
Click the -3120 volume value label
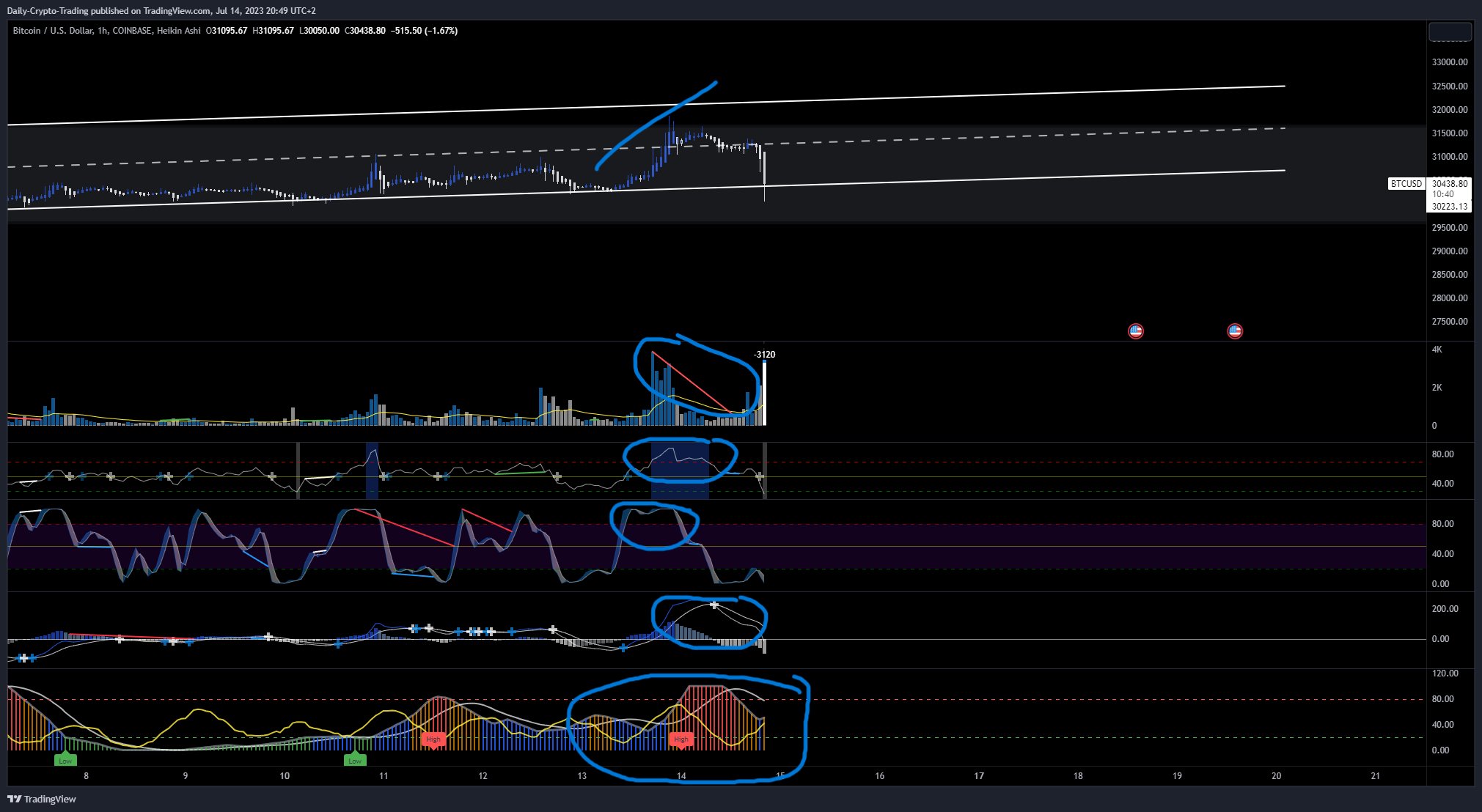point(764,355)
